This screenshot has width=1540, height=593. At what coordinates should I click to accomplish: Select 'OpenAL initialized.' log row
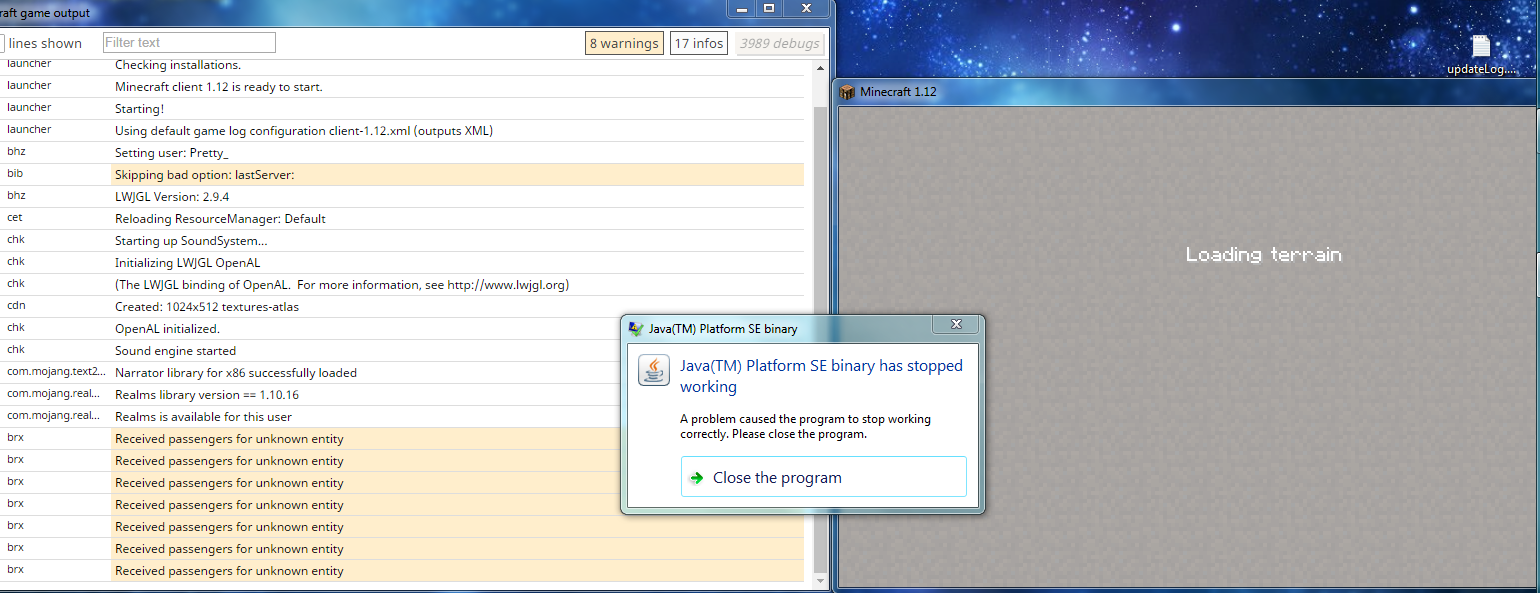402,329
